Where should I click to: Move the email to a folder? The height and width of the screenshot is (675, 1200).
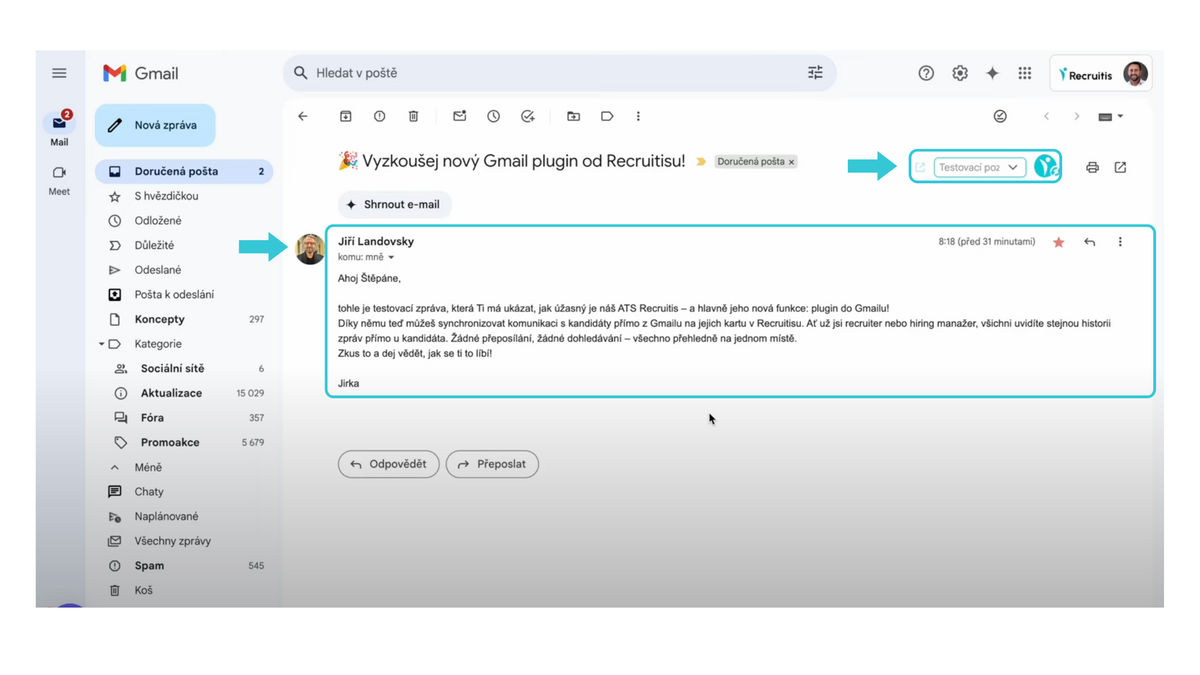coord(573,116)
